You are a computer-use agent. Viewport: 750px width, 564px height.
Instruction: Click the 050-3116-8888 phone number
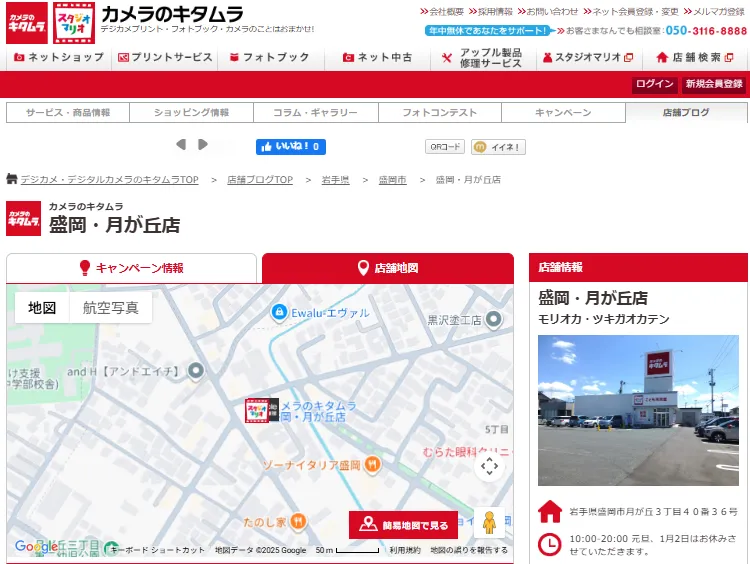(706, 31)
